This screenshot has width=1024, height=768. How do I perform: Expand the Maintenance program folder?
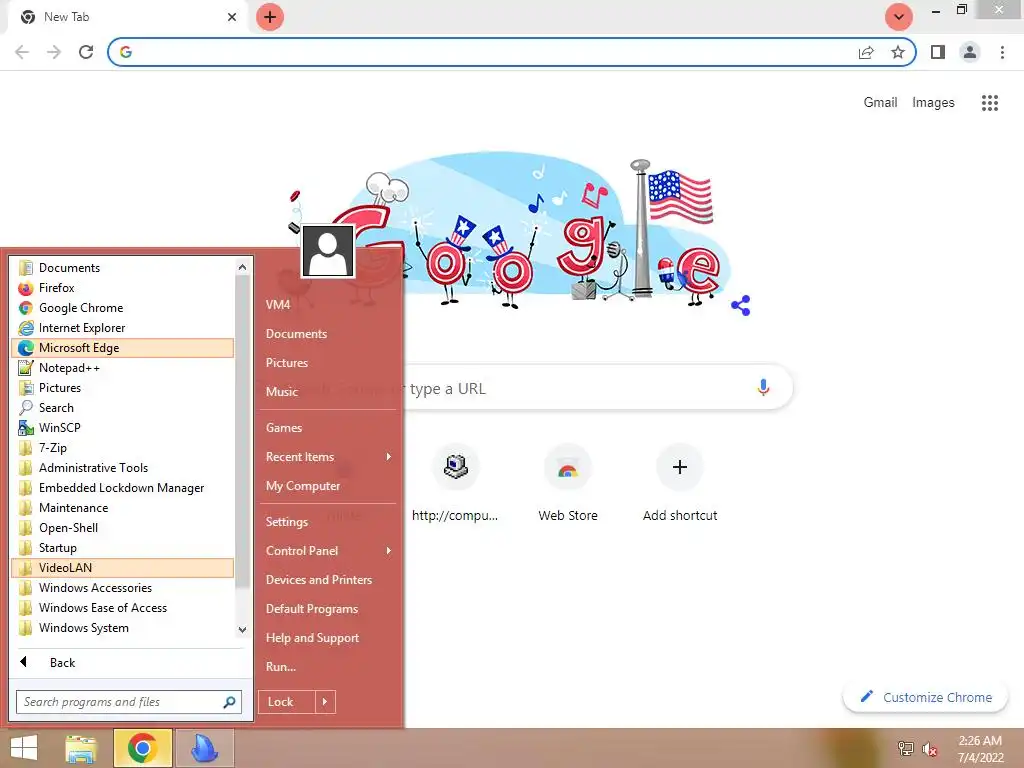[x=123, y=508]
